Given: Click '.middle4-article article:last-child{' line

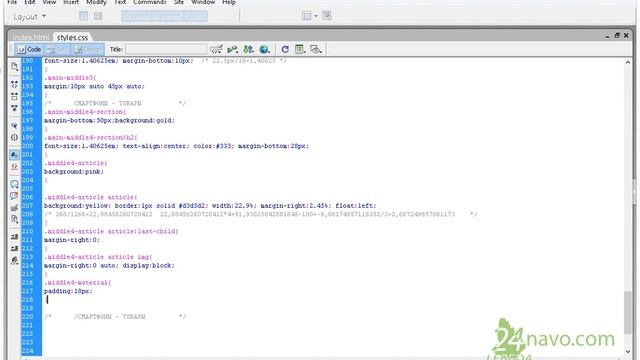Looking at the screenshot, I should point(111,231).
